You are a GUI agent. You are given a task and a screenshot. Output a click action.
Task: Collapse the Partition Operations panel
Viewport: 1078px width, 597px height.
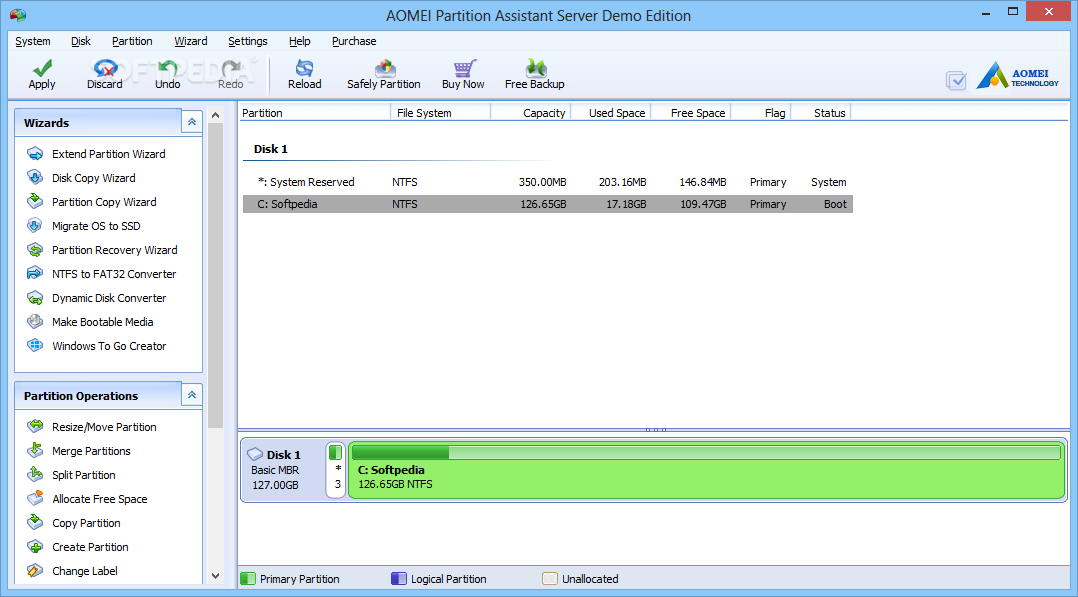click(192, 395)
